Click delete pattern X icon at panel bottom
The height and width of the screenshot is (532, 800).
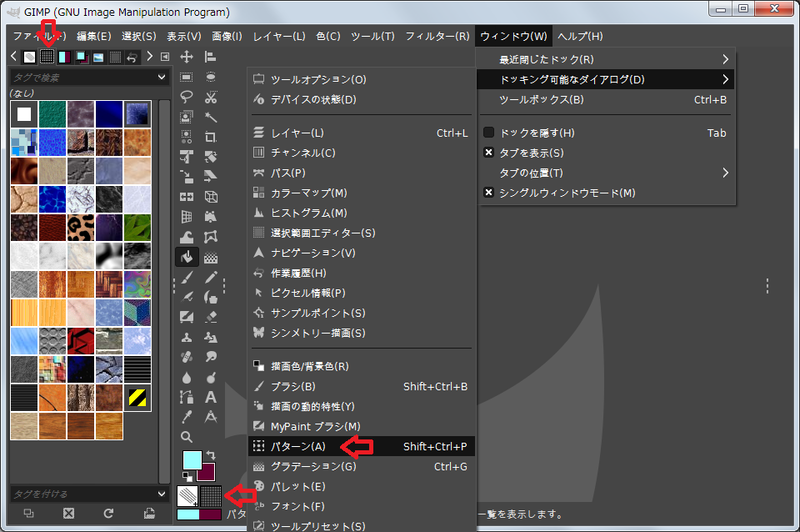(68, 513)
